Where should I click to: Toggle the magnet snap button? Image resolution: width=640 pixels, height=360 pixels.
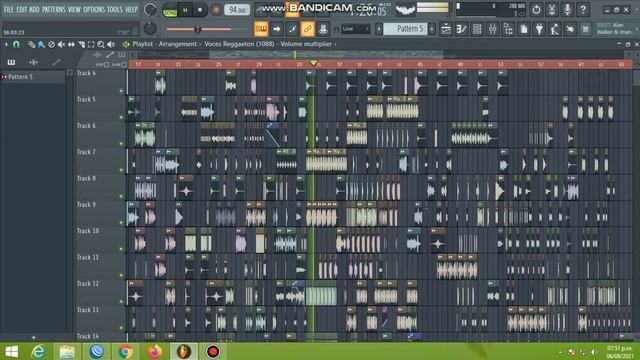tap(16, 44)
